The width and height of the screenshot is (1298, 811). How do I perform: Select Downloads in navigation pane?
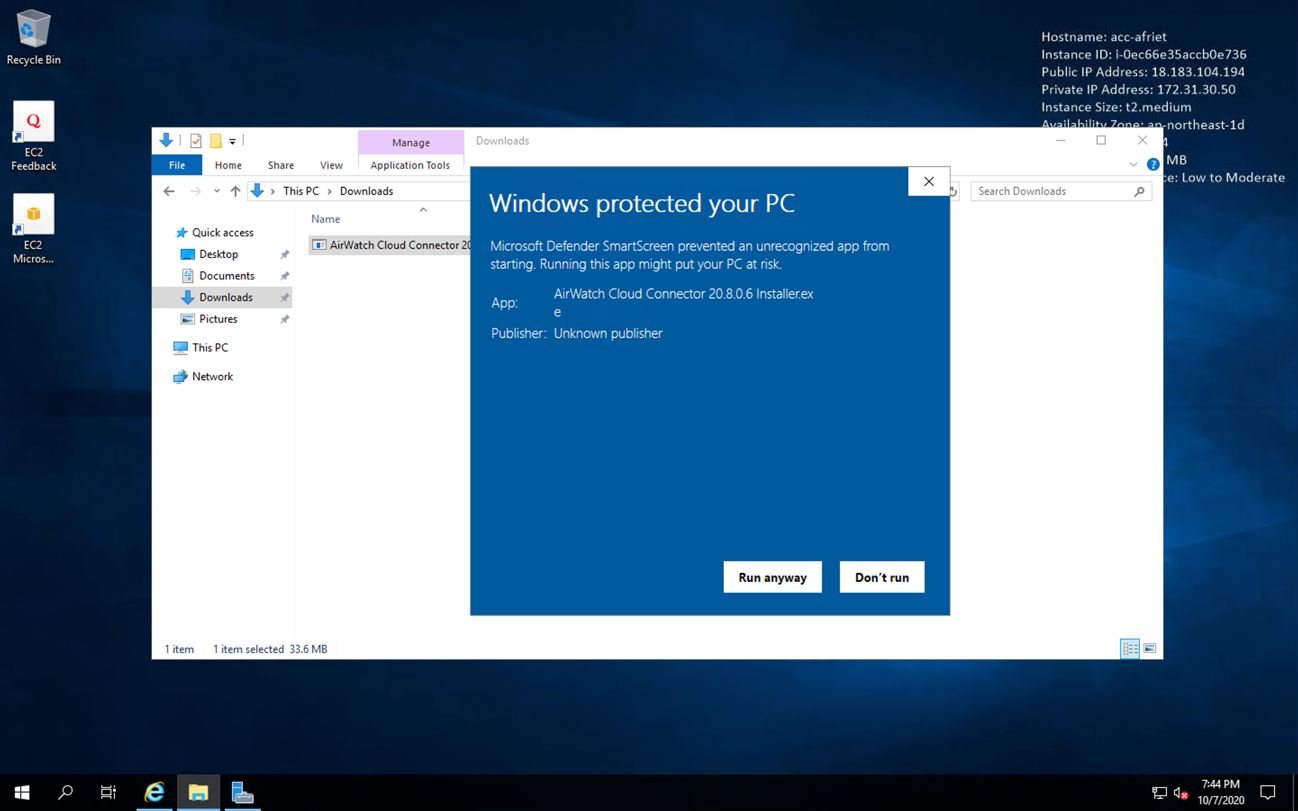pos(225,297)
